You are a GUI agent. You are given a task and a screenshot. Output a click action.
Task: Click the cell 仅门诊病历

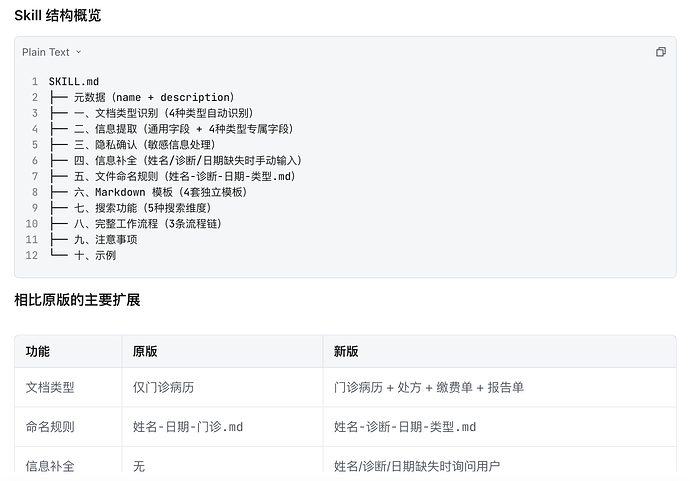coord(223,387)
